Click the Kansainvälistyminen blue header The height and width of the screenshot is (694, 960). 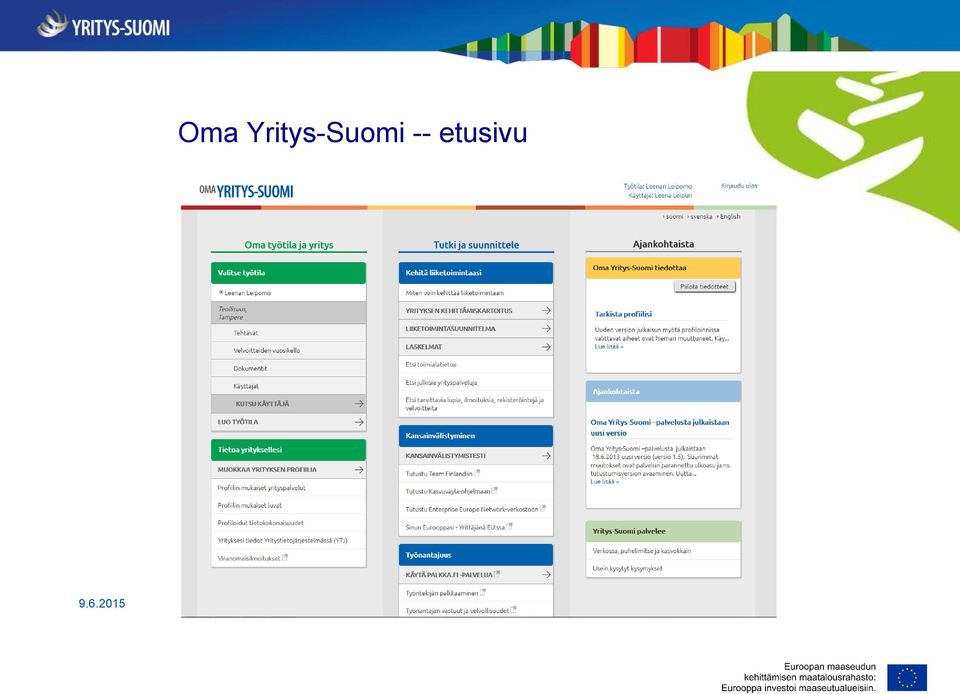point(476,436)
